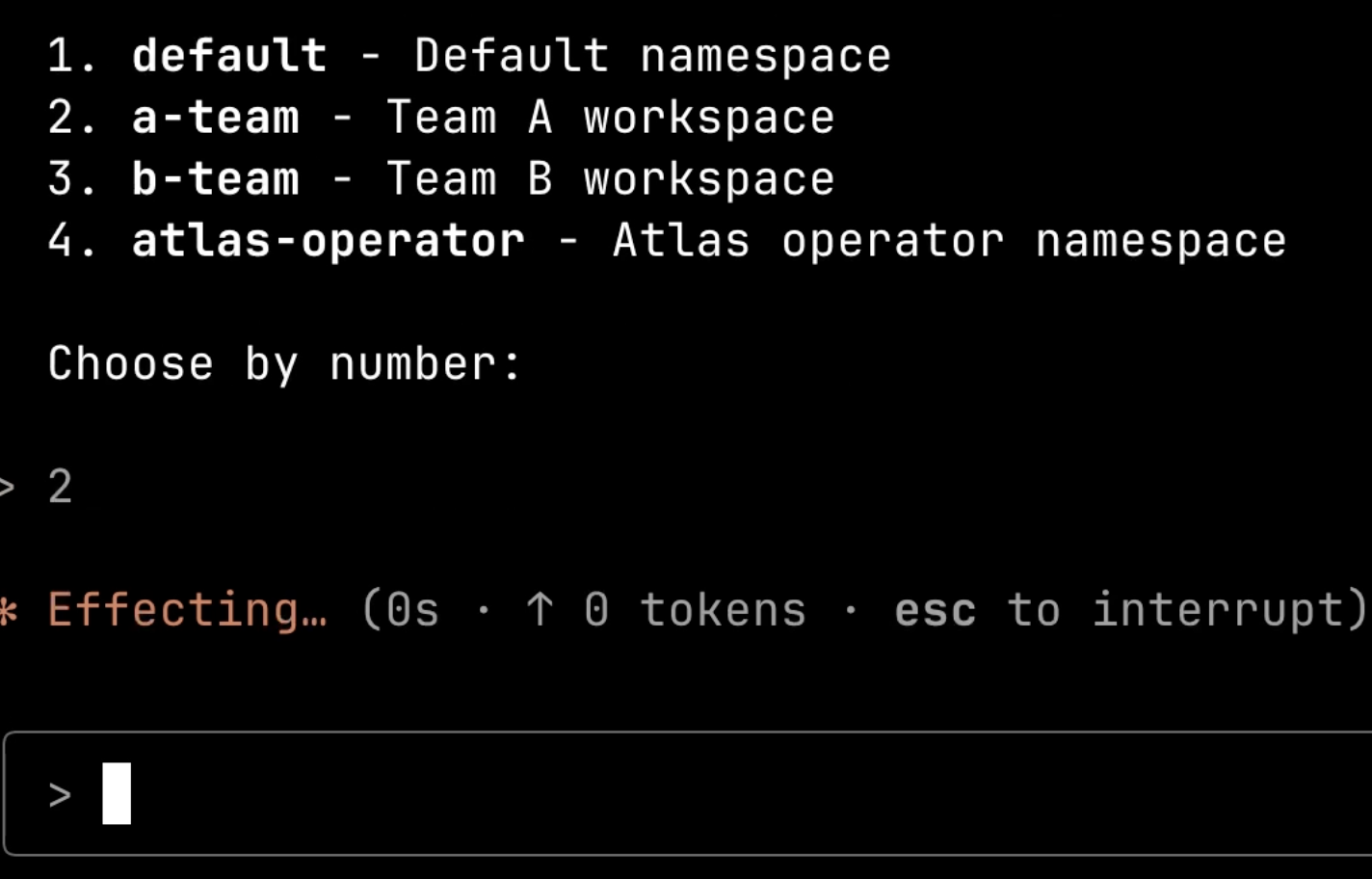Viewport: 1372px width, 879px height.
Task: Click the Choose by number prompt
Action: 285,364
